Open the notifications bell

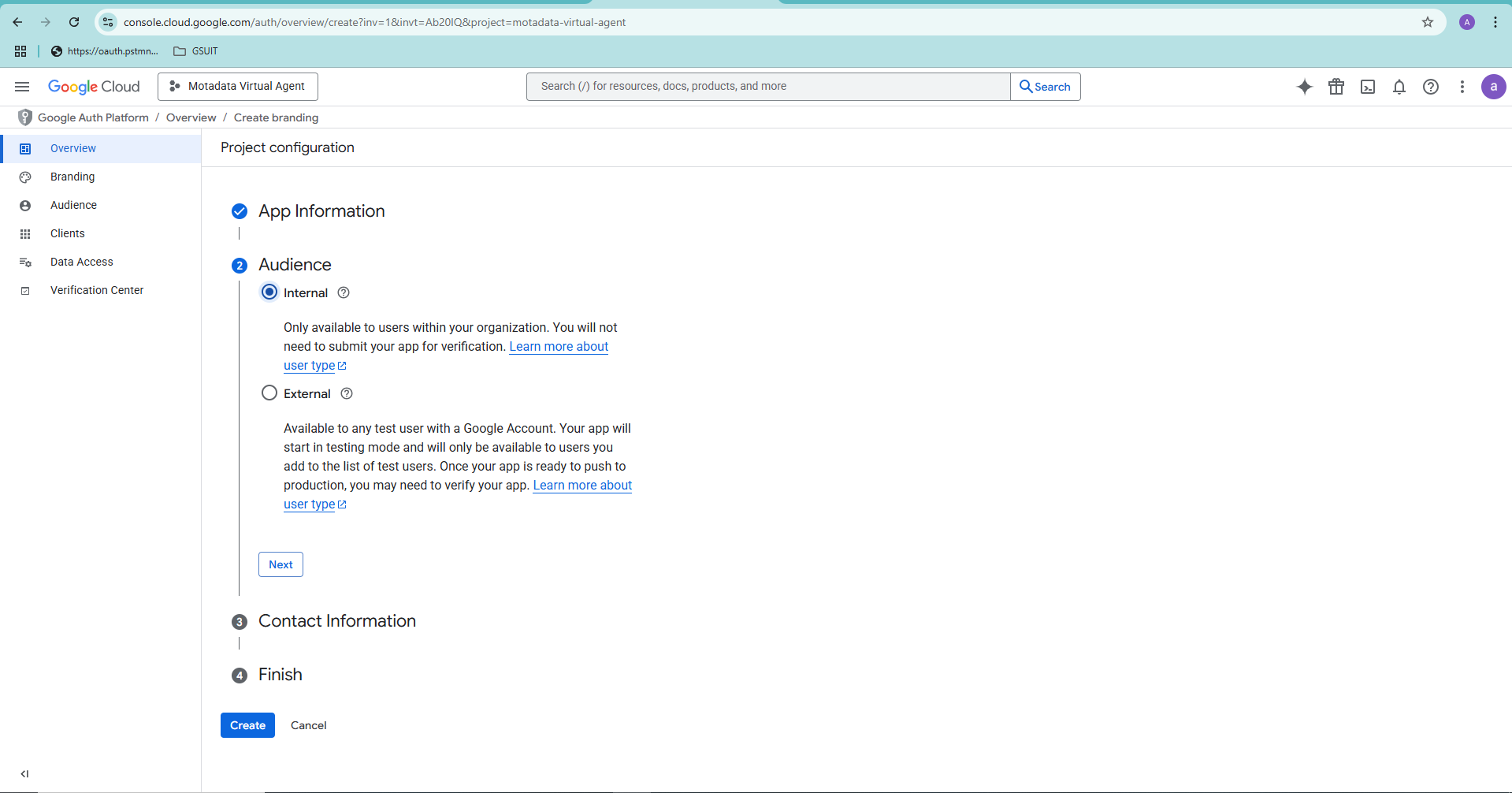[x=1399, y=87]
